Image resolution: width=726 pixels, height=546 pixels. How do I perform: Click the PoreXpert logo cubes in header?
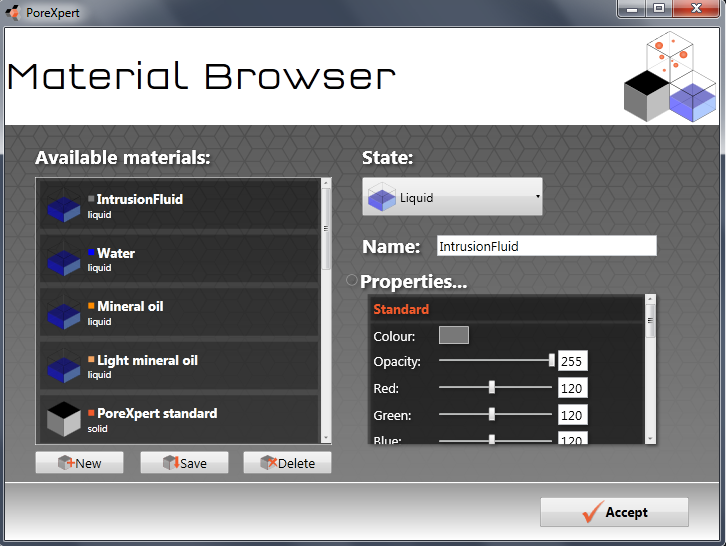pos(670,78)
